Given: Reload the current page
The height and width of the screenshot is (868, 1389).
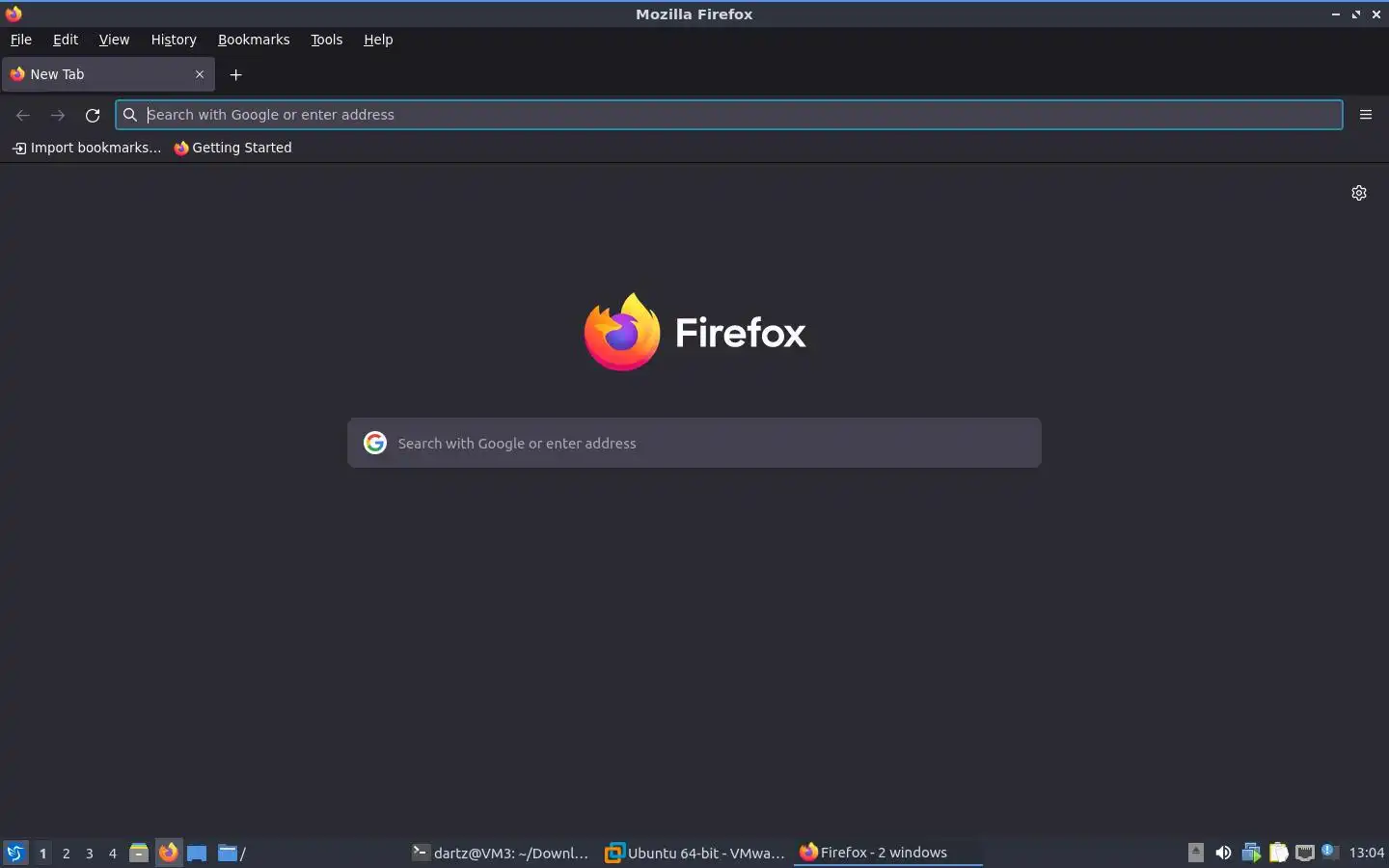Looking at the screenshot, I should (x=93, y=115).
